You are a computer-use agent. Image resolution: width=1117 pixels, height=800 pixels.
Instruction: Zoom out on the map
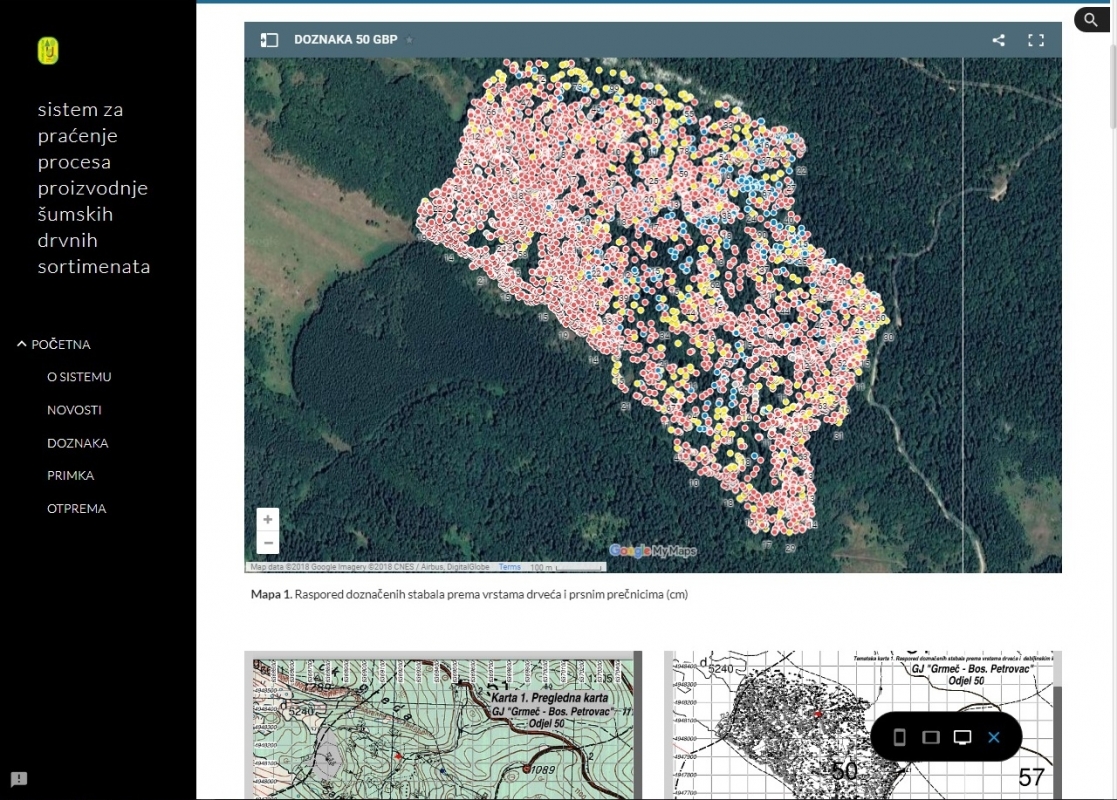[267, 543]
